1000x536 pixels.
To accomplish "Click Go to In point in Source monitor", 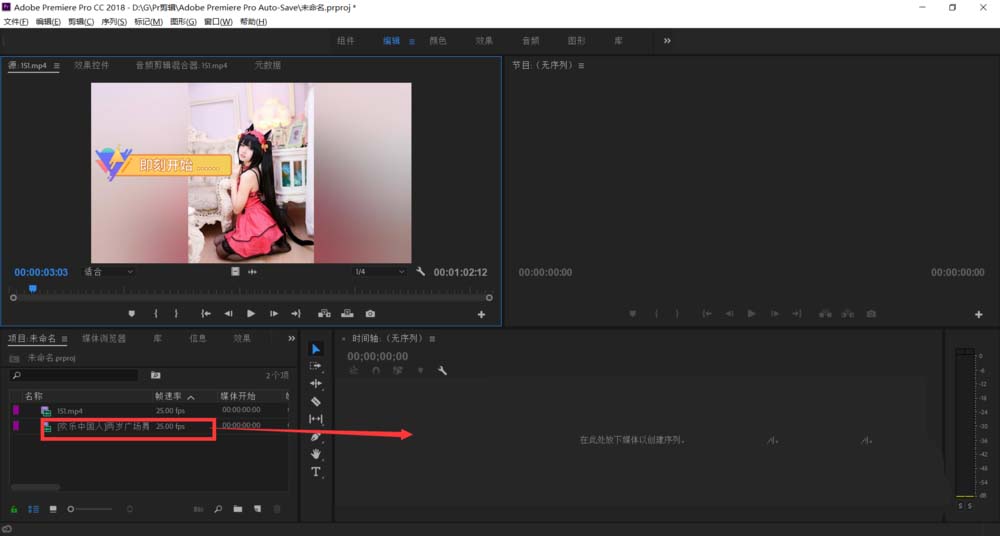I will pyautogui.click(x=205, y=314).
